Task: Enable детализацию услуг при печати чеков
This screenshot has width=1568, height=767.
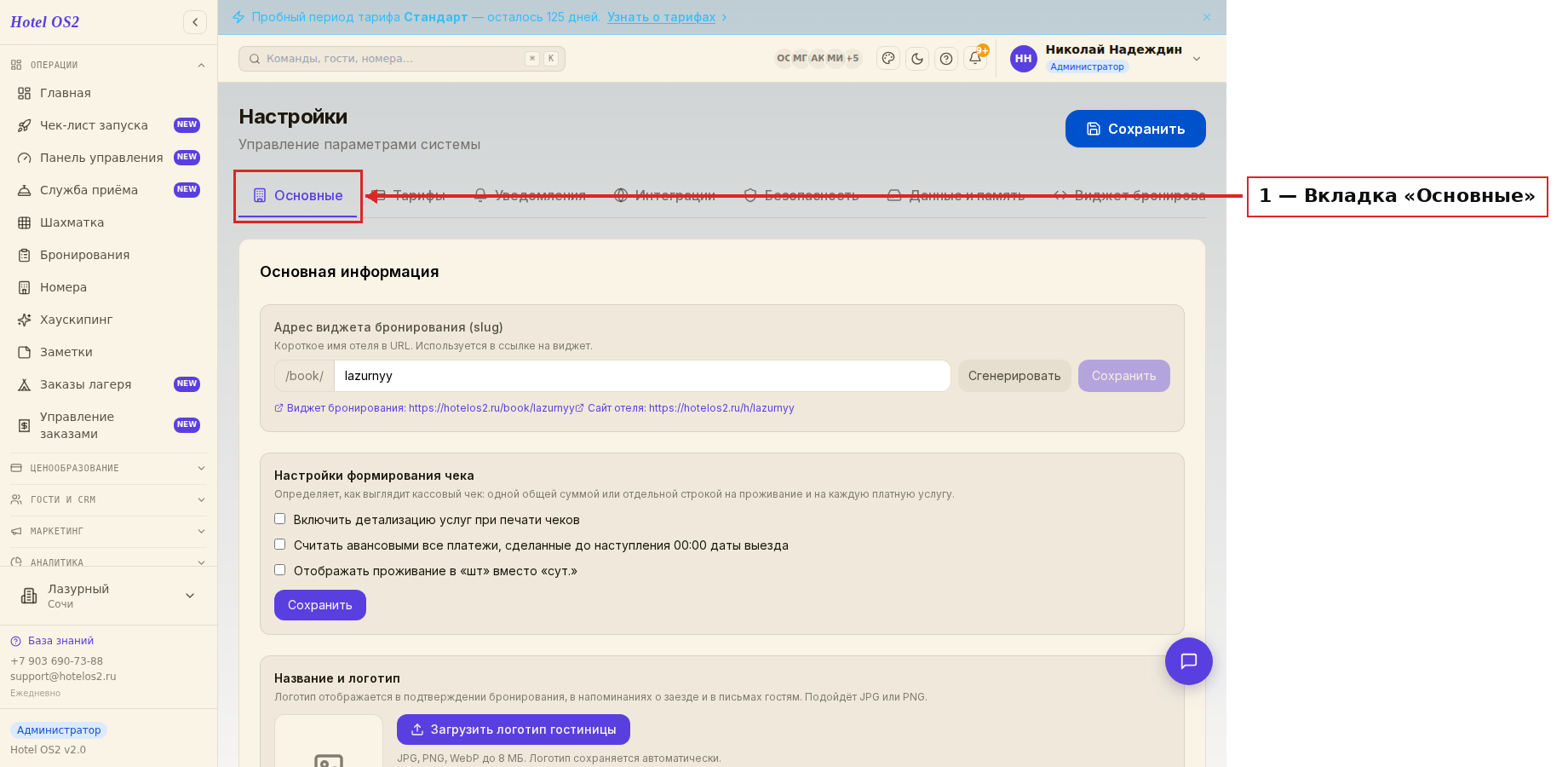Action: pos(279,519)
